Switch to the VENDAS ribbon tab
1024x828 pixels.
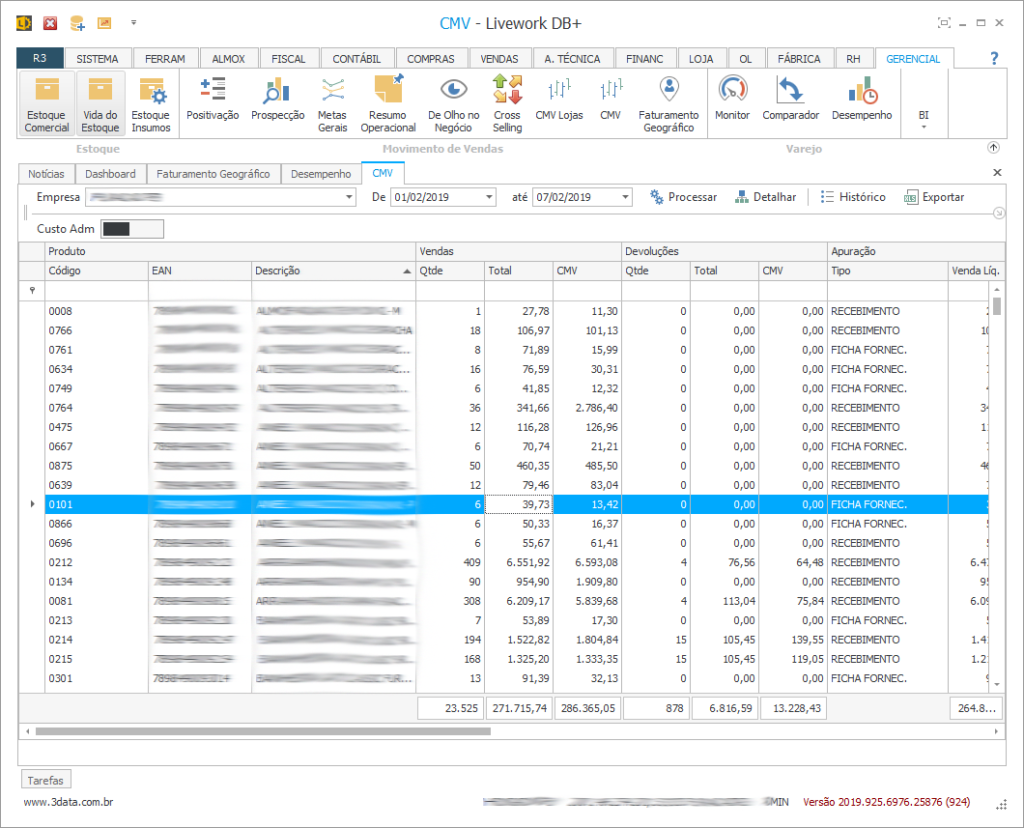point(499,59)
